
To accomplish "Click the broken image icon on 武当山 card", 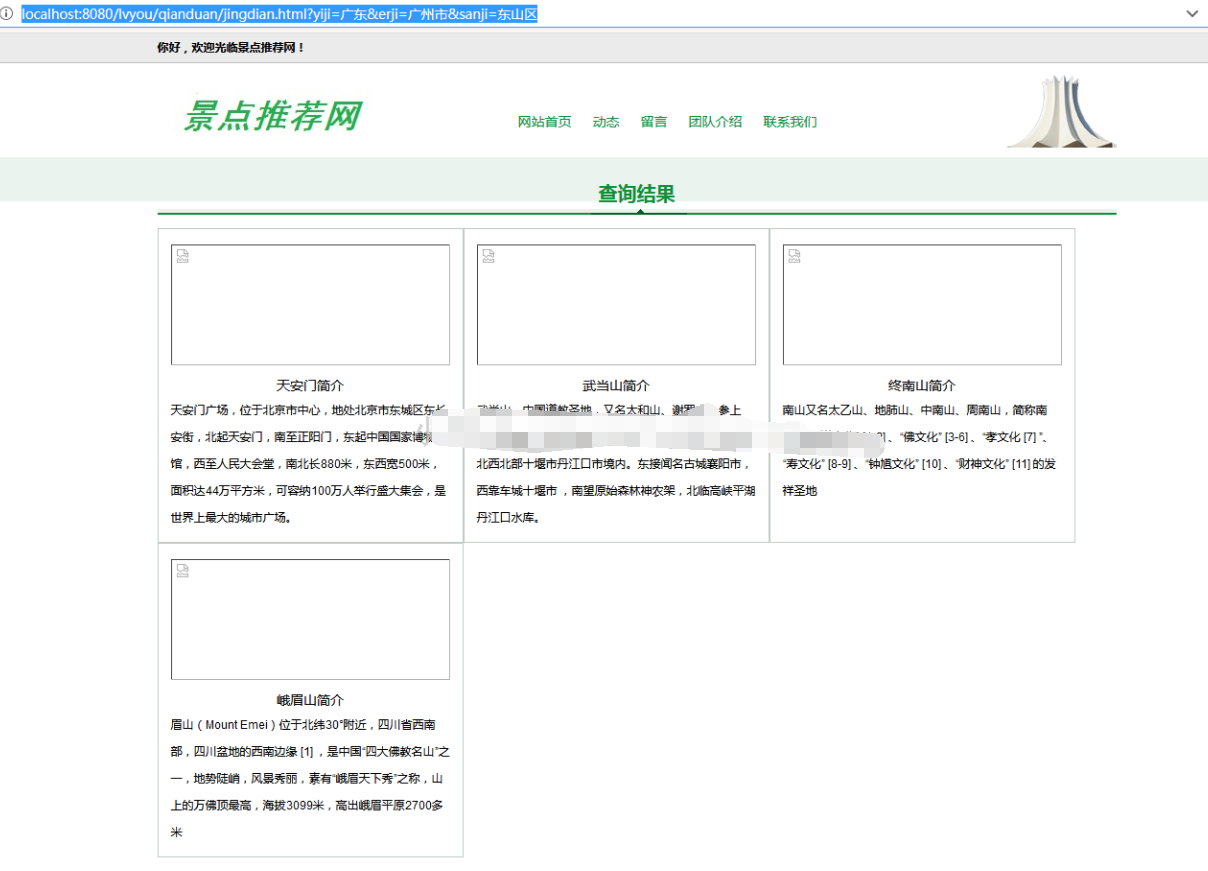I will tap(488, 256).
